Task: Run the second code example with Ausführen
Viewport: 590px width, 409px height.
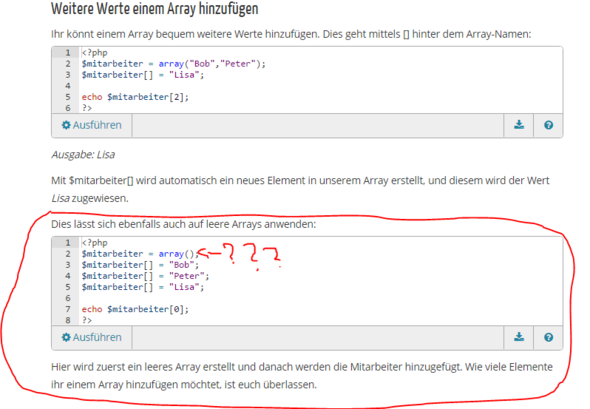Action: tap(91, 337)
